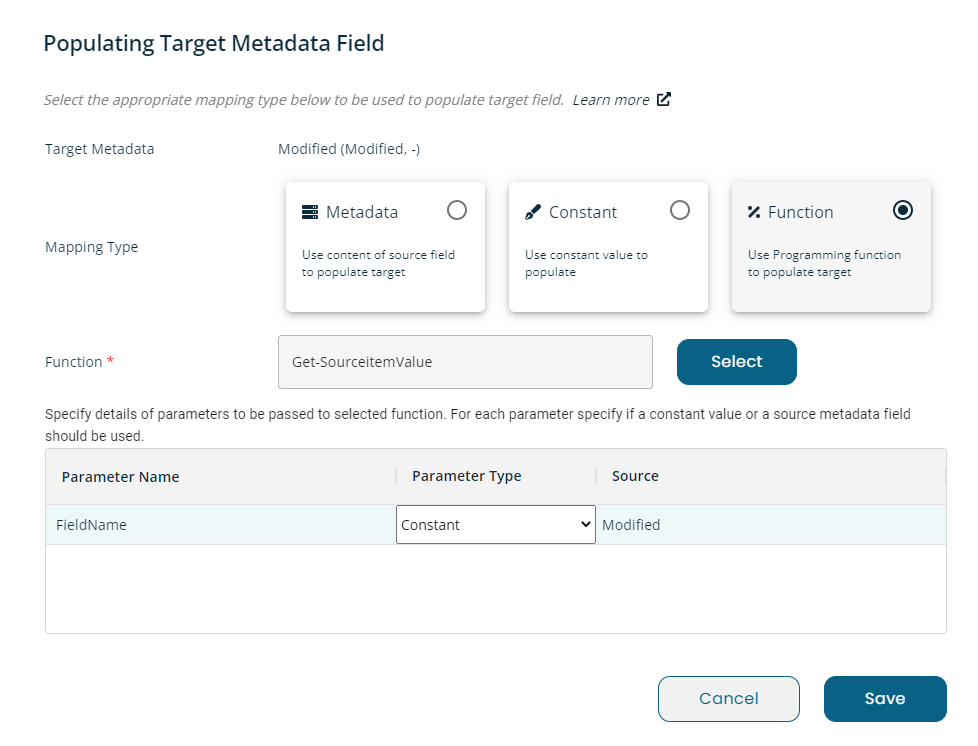Click the Constant pen icon

click(x=533, y=212)
